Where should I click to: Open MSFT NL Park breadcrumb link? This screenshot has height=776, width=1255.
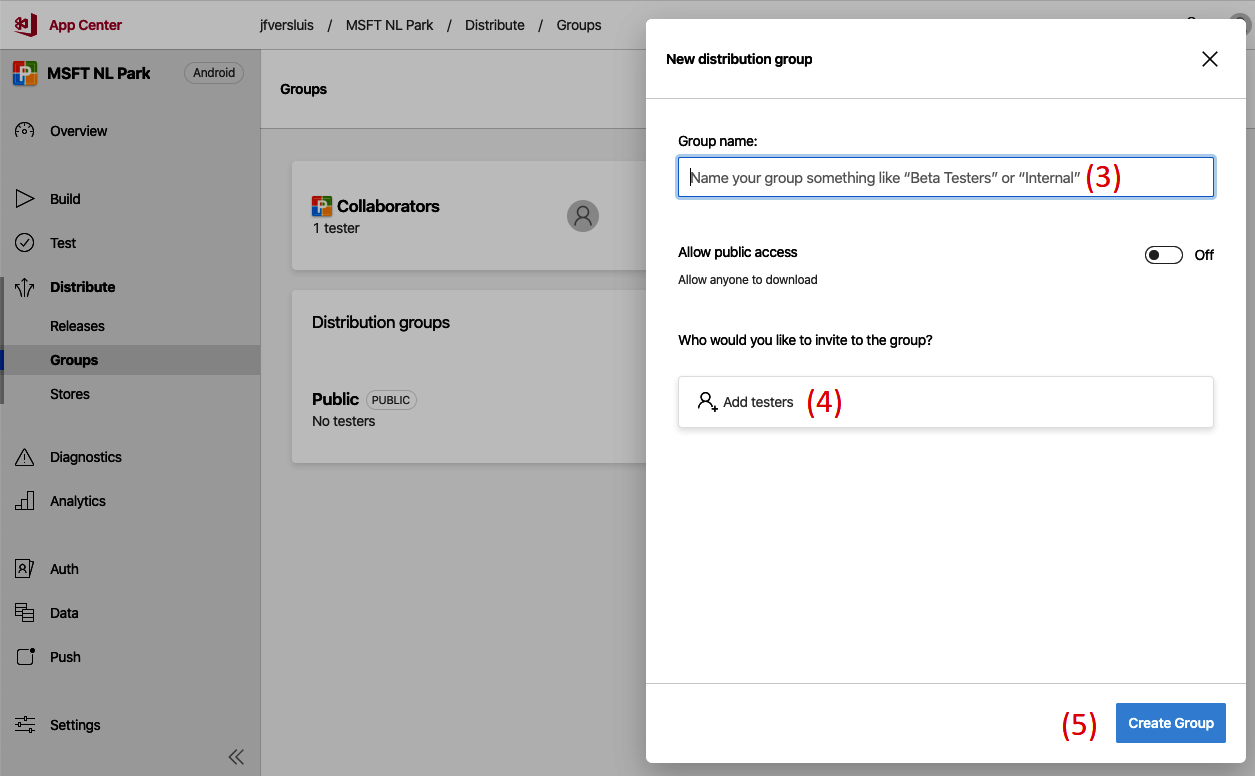tap(390, 25)
